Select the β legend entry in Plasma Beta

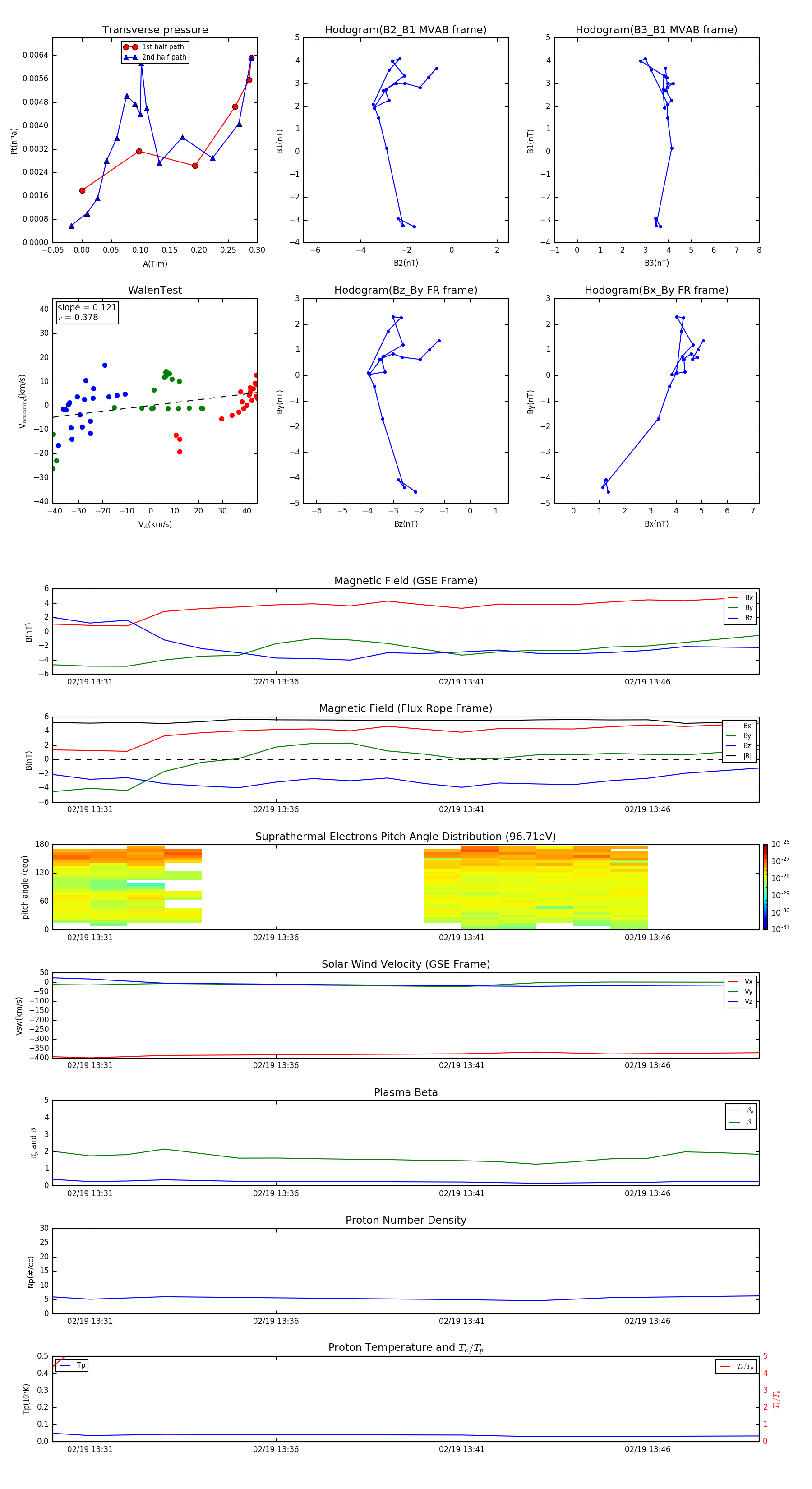pos(741,1122)
